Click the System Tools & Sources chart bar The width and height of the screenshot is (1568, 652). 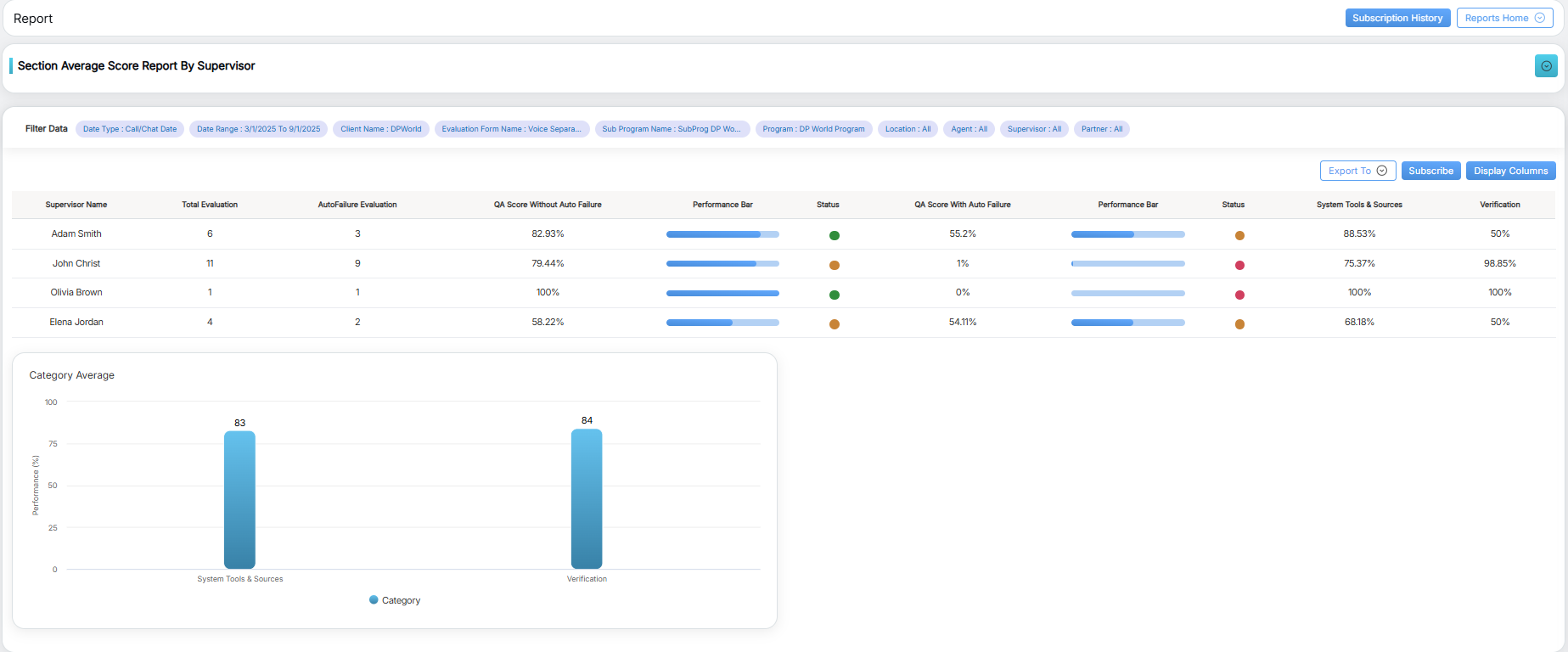(x=239, y=499)
